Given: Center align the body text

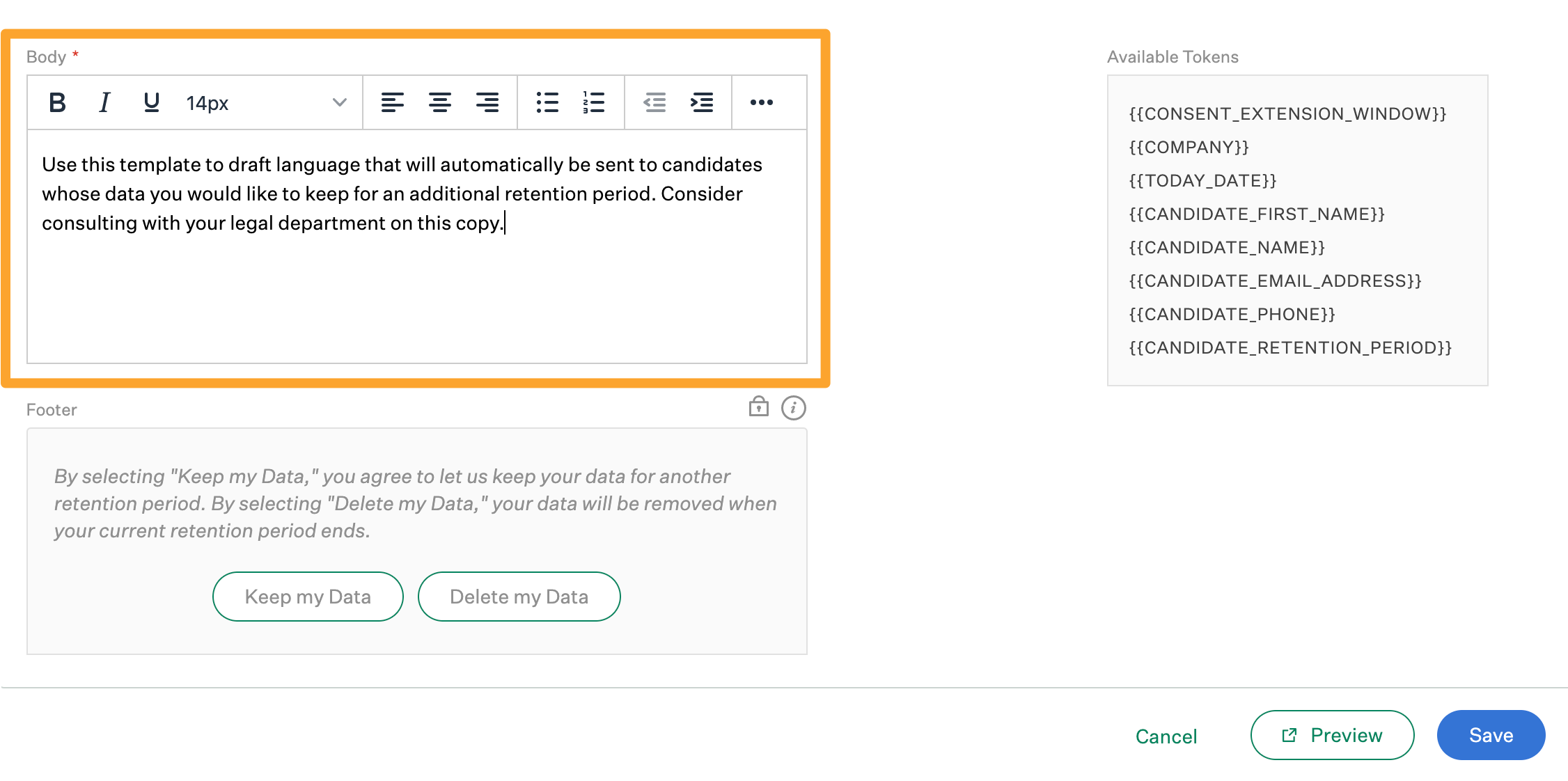Looking at the screenshot, I should [x=441, y=102].
